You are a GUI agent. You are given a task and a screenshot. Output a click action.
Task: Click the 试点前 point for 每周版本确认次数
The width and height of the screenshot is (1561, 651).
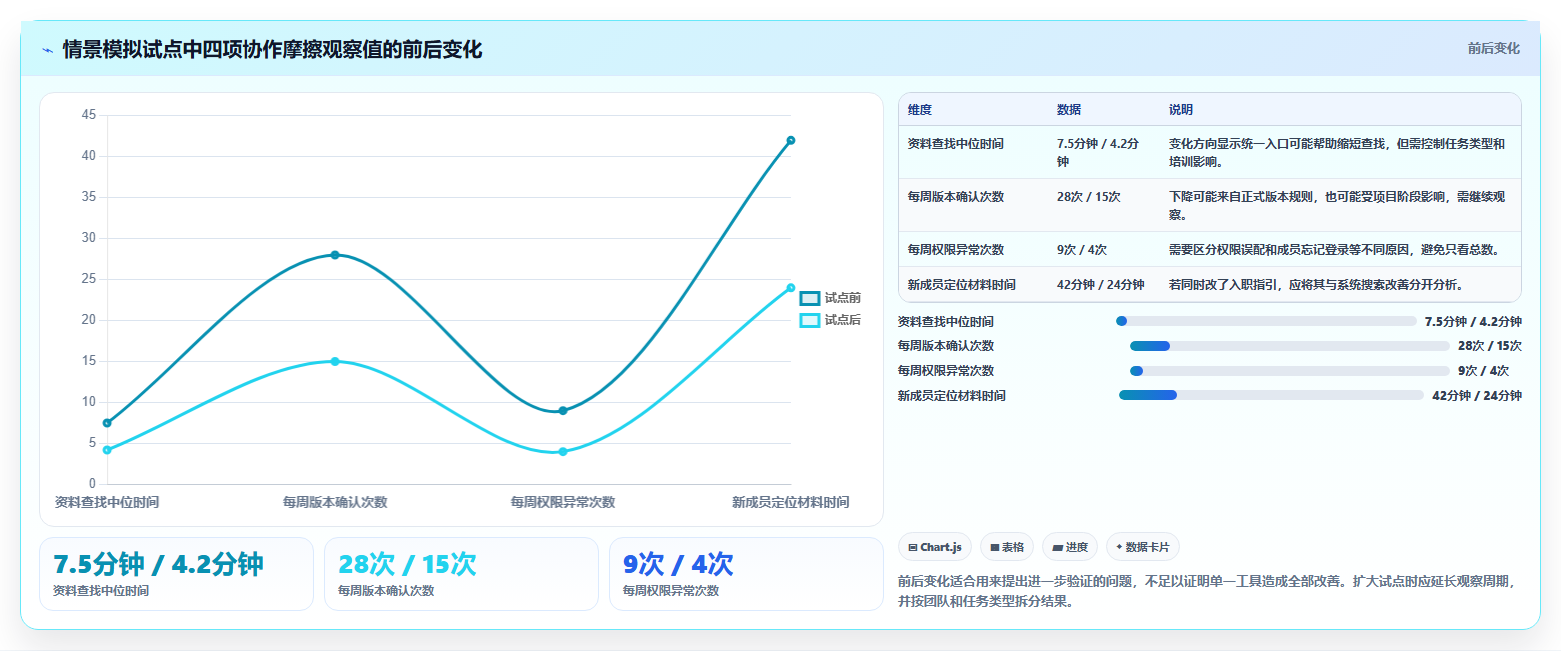pyautogui.click(x=335, y=255)
